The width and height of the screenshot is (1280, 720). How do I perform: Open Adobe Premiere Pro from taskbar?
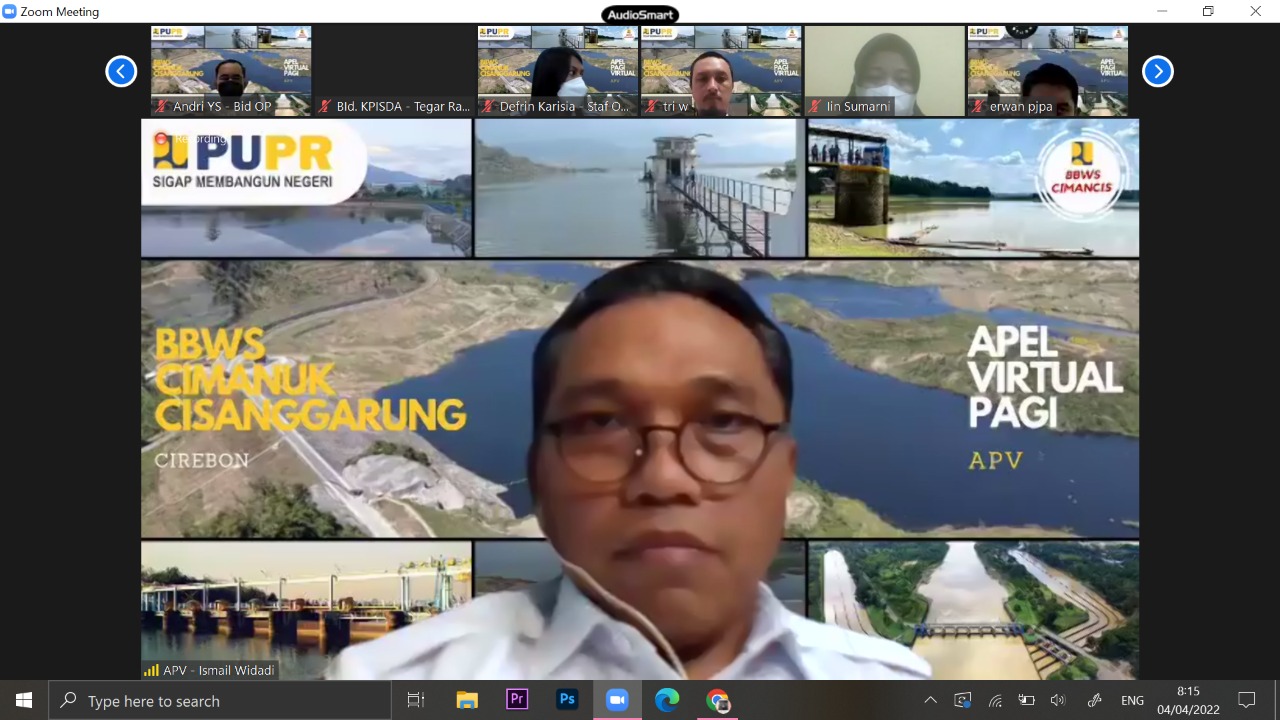pyautogui.click(x=517, y=700)
